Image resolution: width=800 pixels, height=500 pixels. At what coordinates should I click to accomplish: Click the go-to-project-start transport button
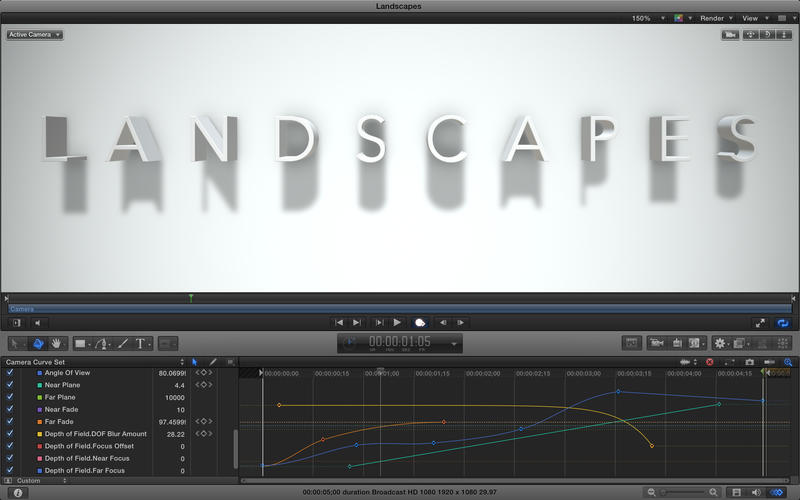339,322
